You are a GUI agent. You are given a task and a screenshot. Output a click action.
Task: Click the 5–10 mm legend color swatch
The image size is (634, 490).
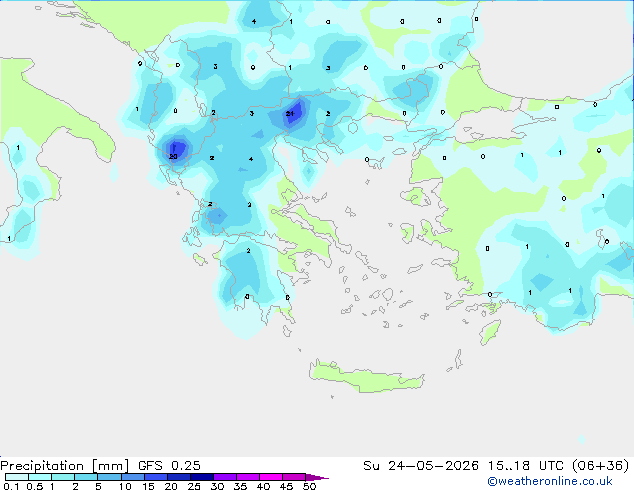(109, 477)
